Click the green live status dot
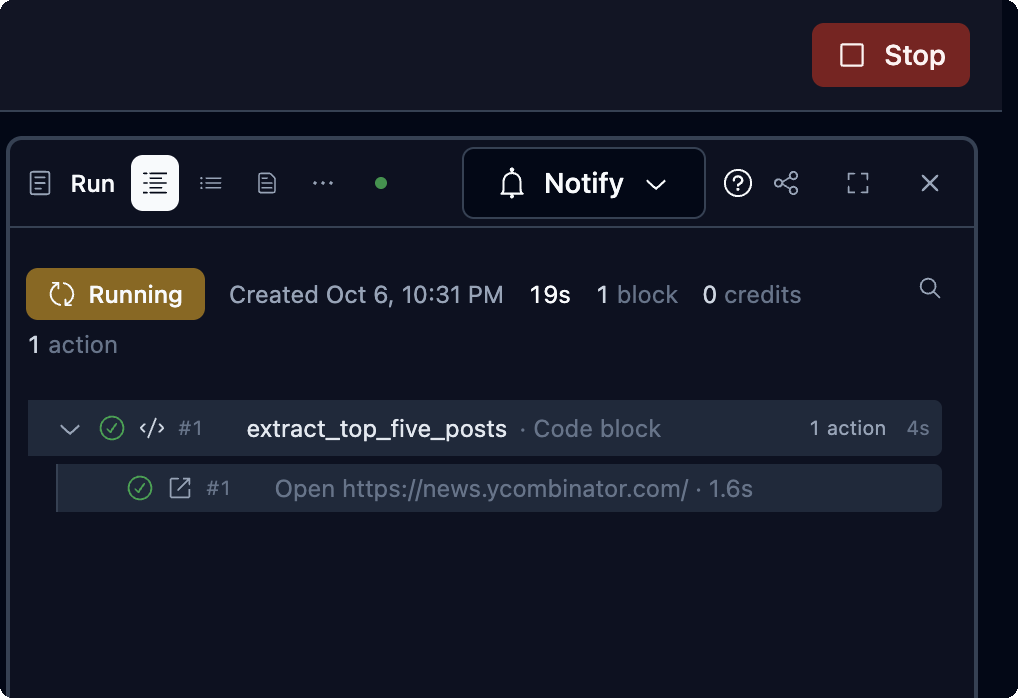Screen dimensions: 1018x698 coord(381,183)
